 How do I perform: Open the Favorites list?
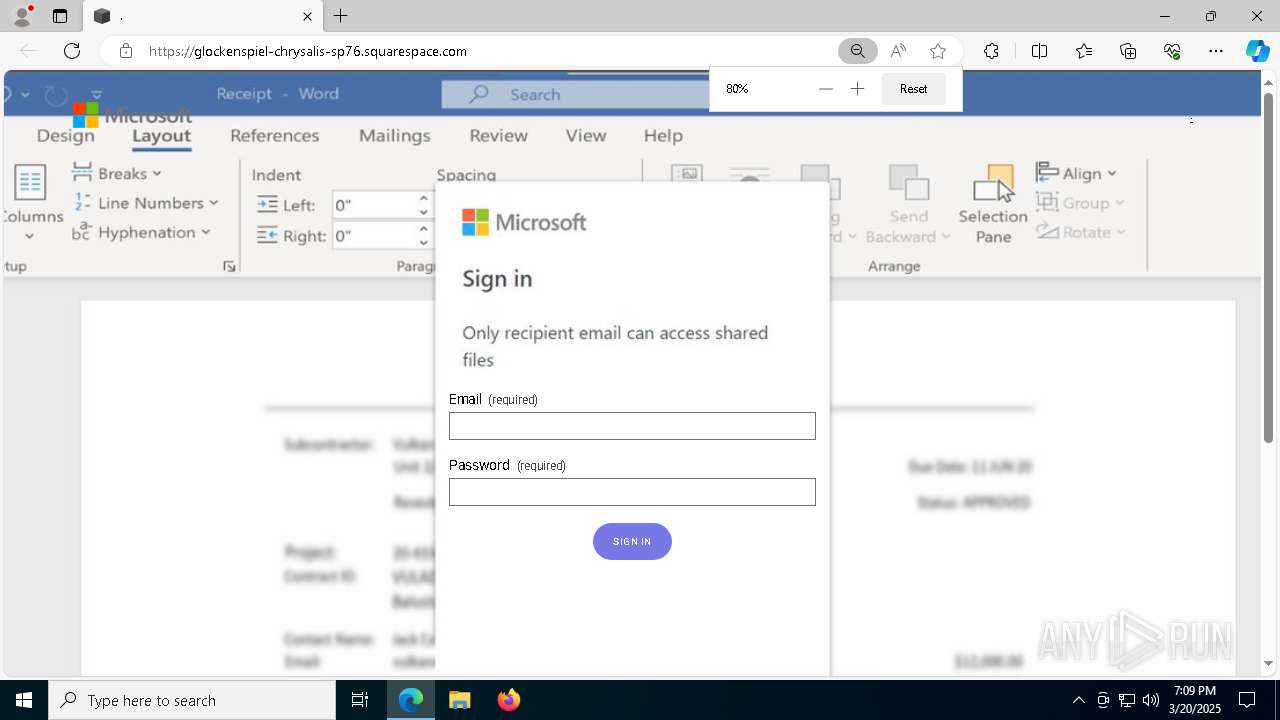pos(1084,51)
